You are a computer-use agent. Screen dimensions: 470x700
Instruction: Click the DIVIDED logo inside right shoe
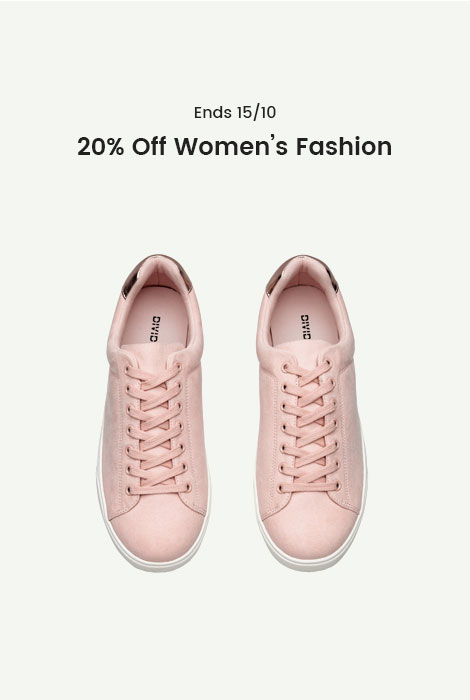pos(305,327)
